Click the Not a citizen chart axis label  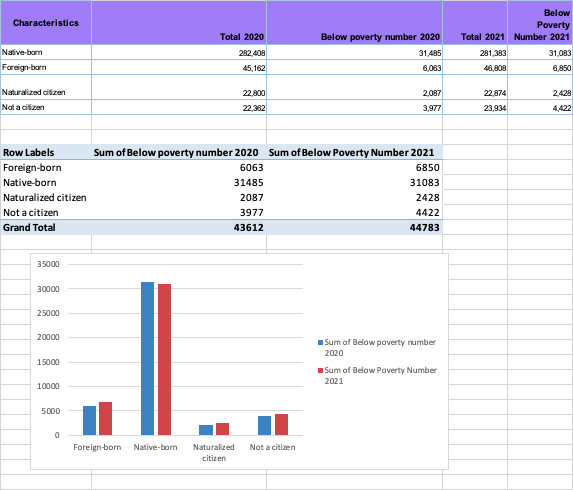[x=272, y=447]
